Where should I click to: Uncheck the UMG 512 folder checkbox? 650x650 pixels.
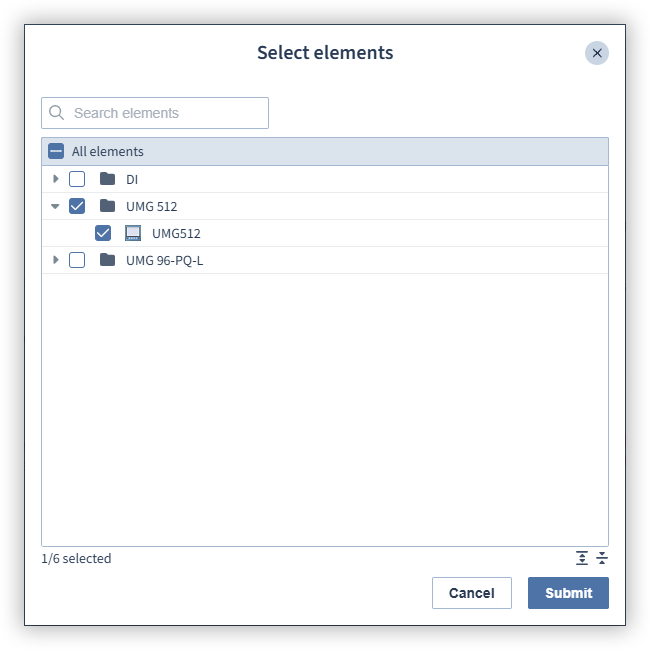(x=77, y=206)
